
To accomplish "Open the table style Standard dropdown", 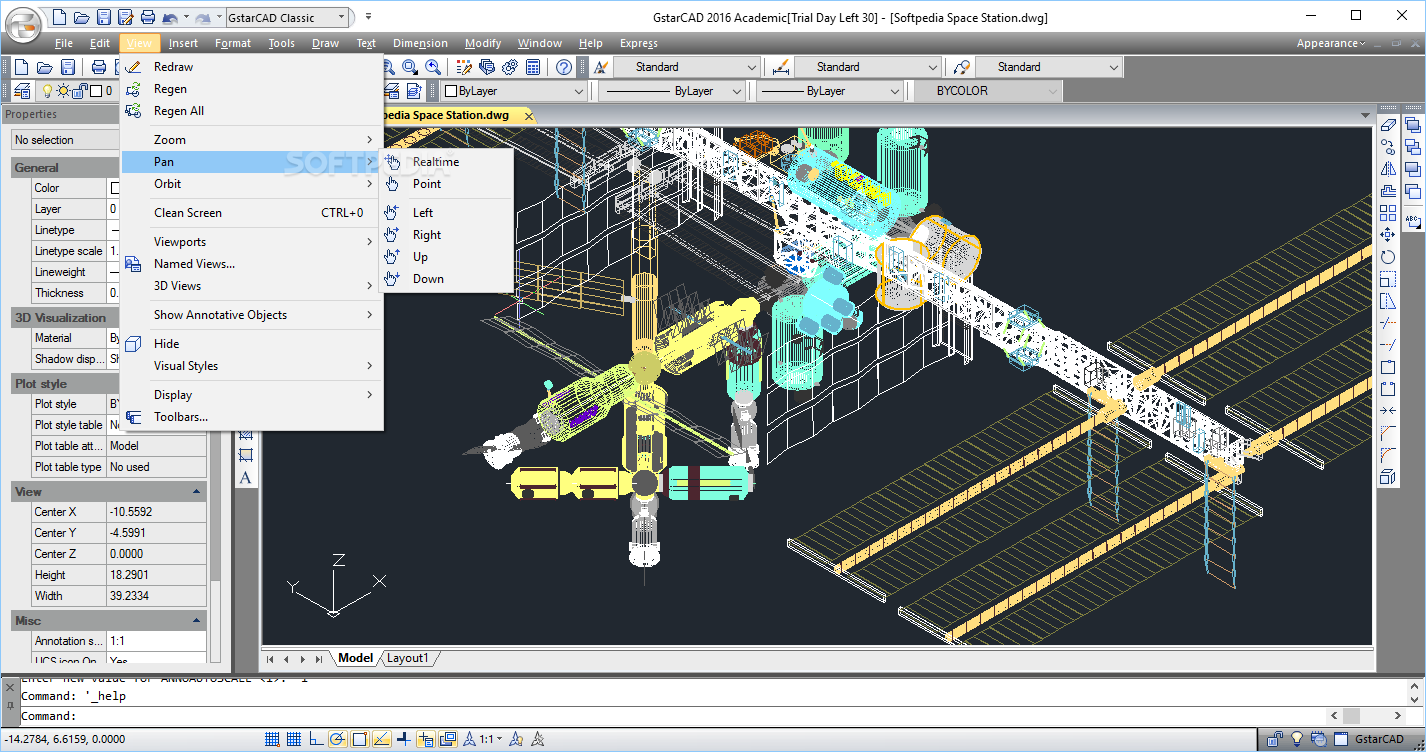I will click(1048, 67).
